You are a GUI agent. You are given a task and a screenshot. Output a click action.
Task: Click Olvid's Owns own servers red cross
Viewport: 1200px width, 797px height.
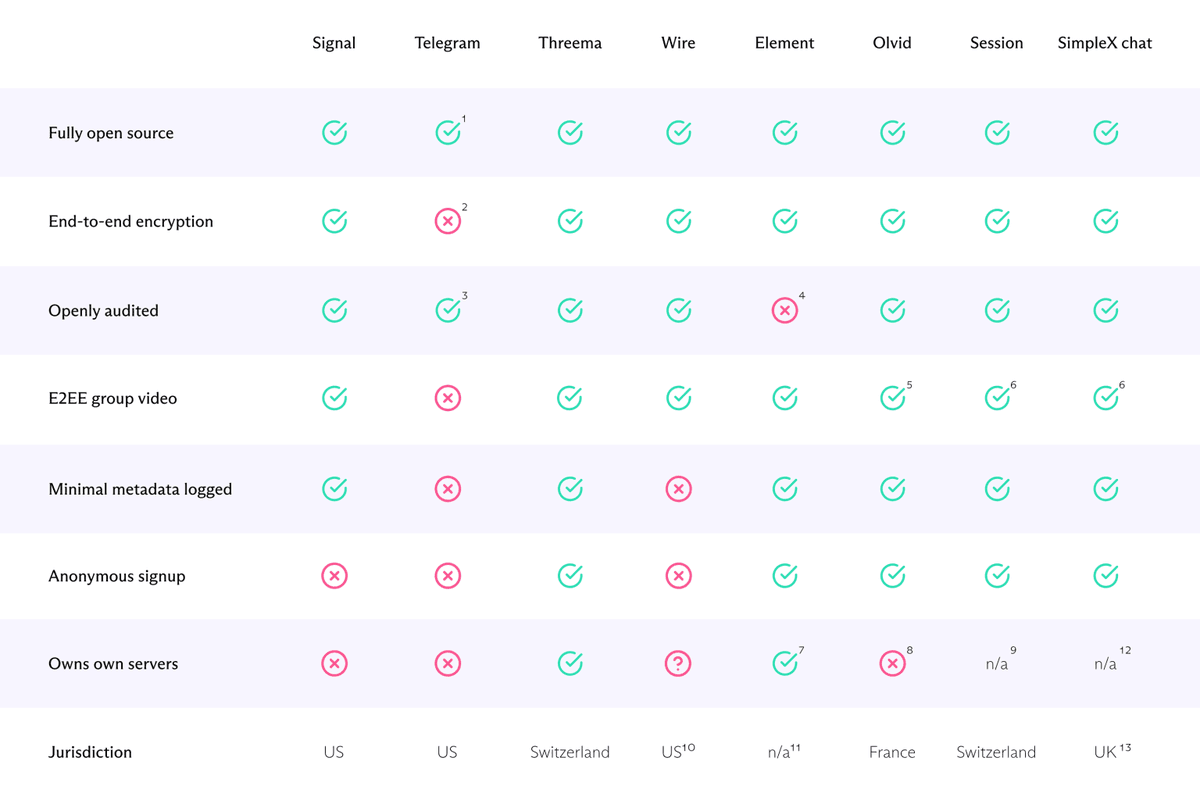pos(892,664)
